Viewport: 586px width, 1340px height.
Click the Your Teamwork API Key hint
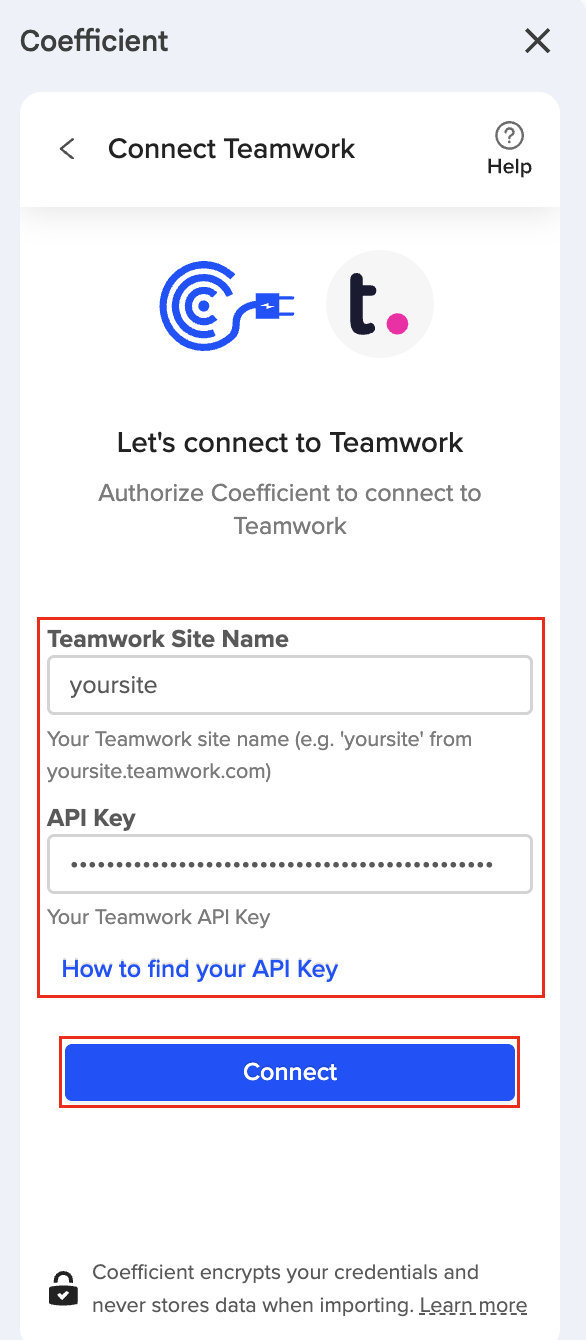pos(159,916)
